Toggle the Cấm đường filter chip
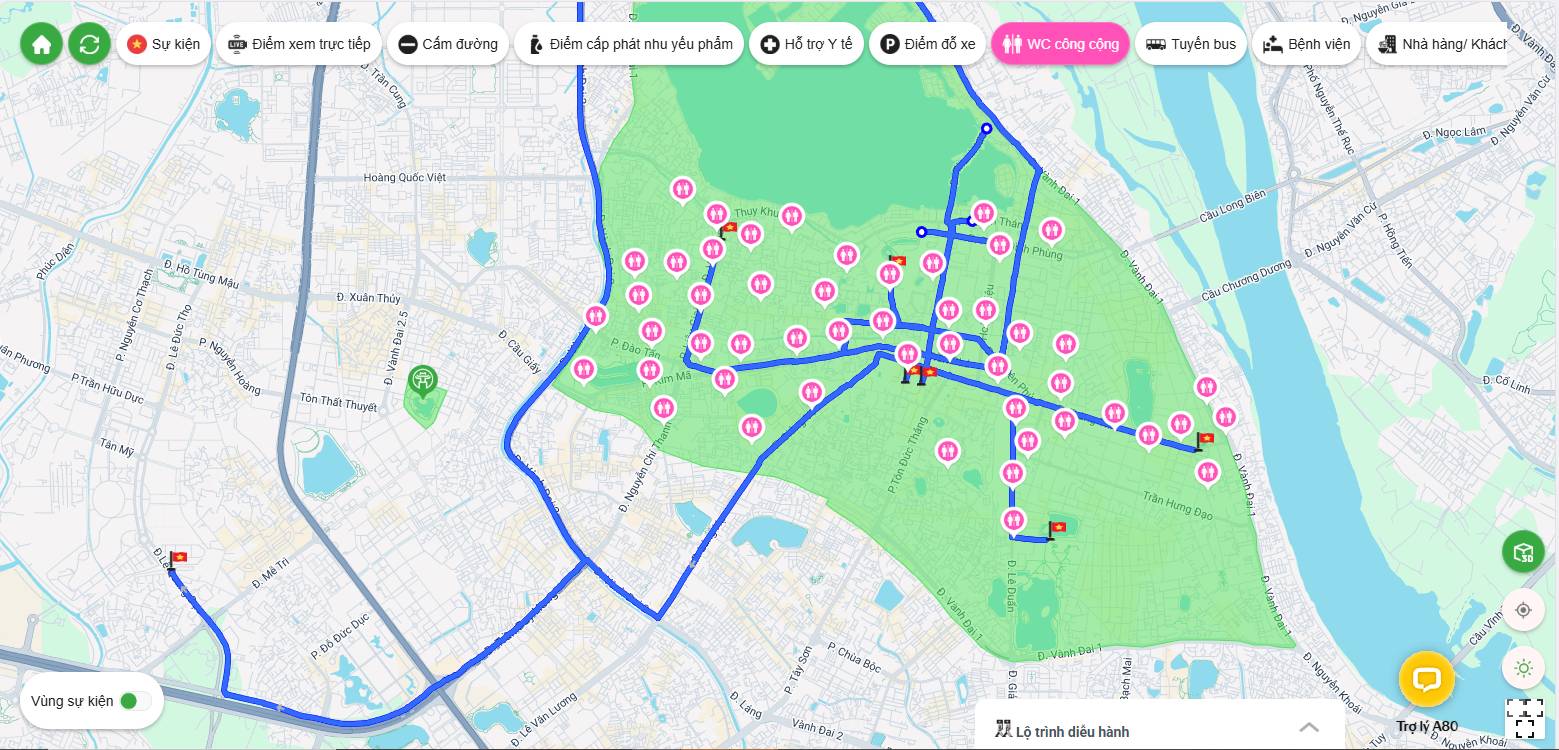 pos(448,44)
